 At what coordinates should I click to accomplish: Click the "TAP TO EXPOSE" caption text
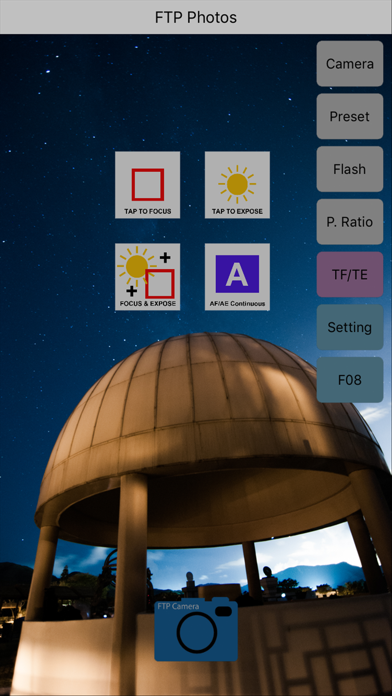[x=237, y=212]
